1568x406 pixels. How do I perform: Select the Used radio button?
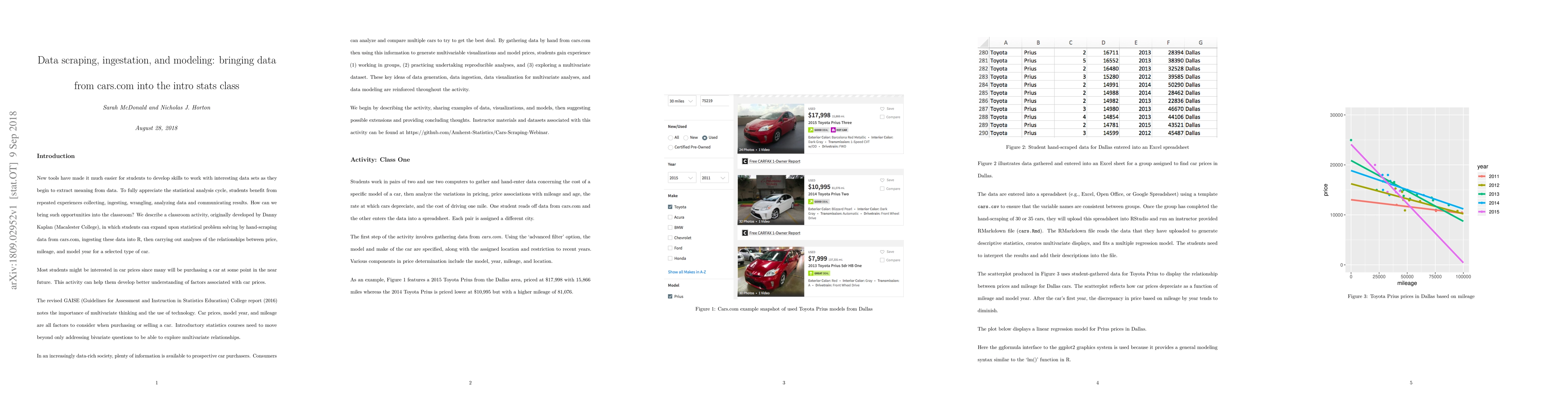click(704, 138)
